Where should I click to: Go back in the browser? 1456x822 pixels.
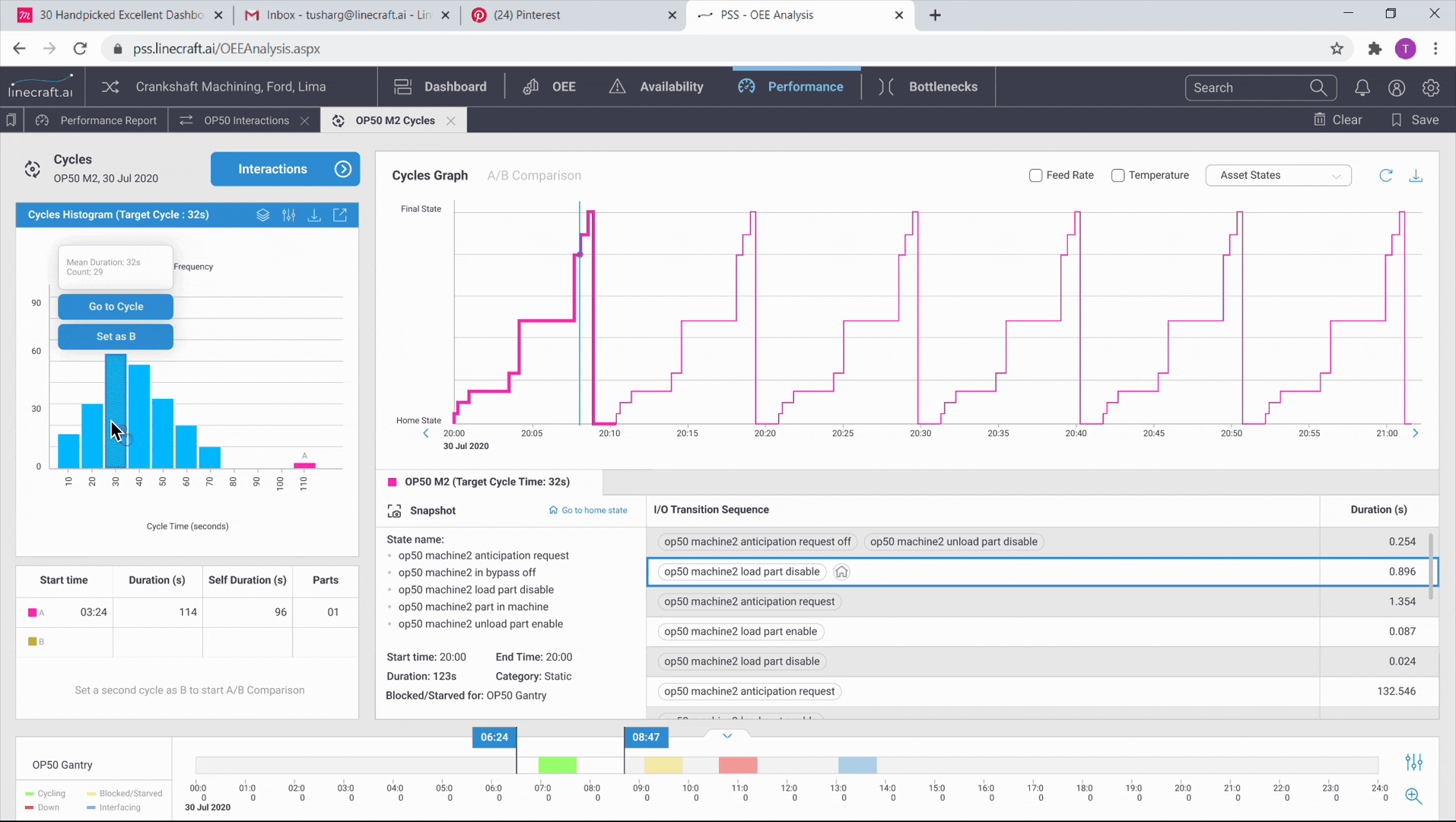(19, 49)
